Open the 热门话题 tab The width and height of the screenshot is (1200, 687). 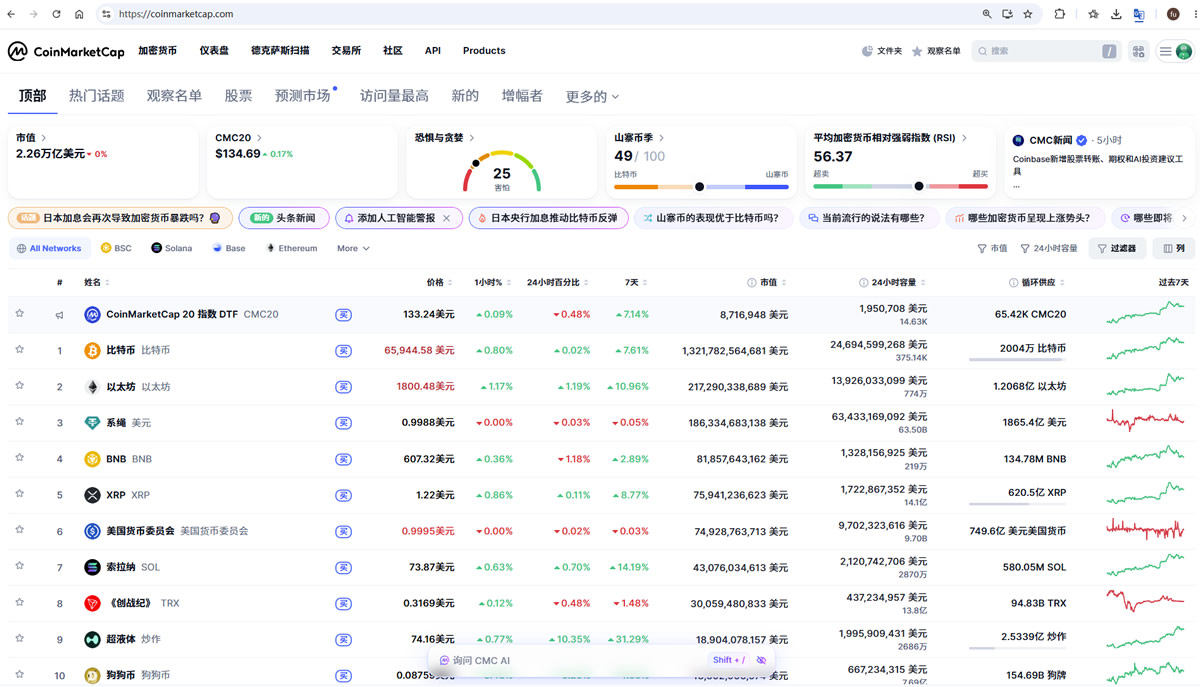[97, 96]
